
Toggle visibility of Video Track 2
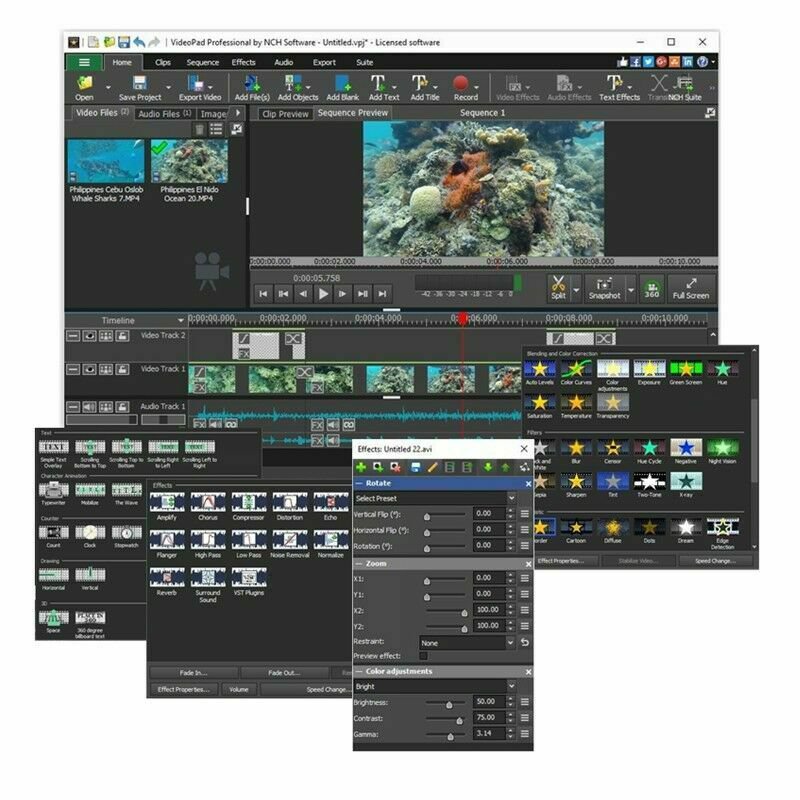(x=89, y=336)
